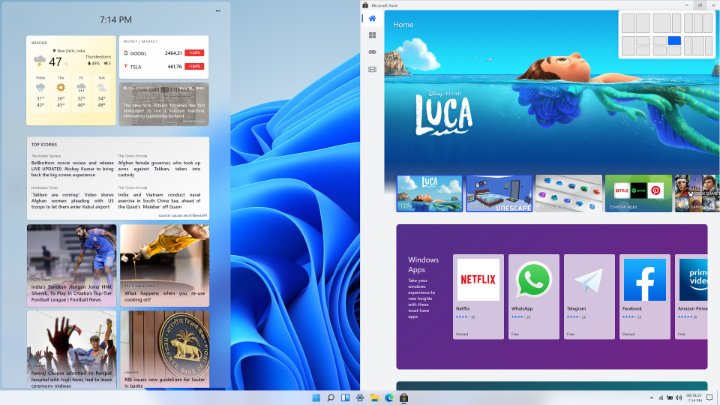720x405 pixels.
Task: Launch File Explorer from the taskbar
Action: [375, 398]
